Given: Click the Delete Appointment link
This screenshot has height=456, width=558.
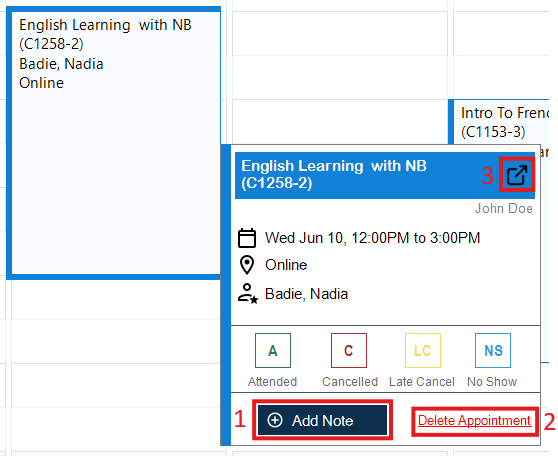Looking at the screenshot, I should [474, 420].
